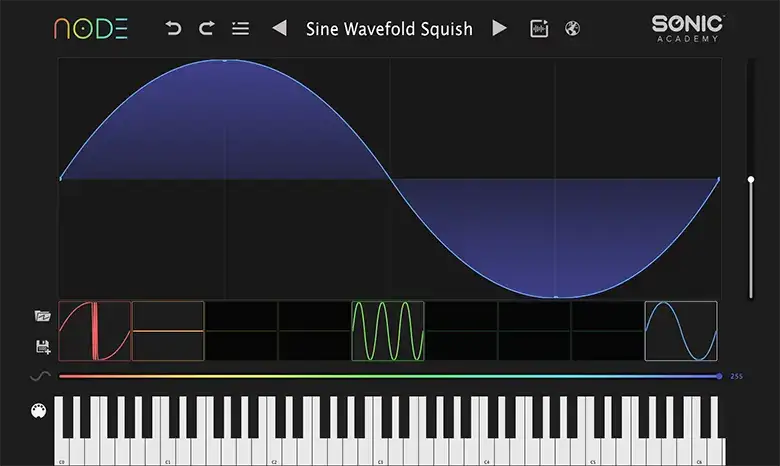
Task: Play the C2 piano key
Action: [x=274, y=452]
